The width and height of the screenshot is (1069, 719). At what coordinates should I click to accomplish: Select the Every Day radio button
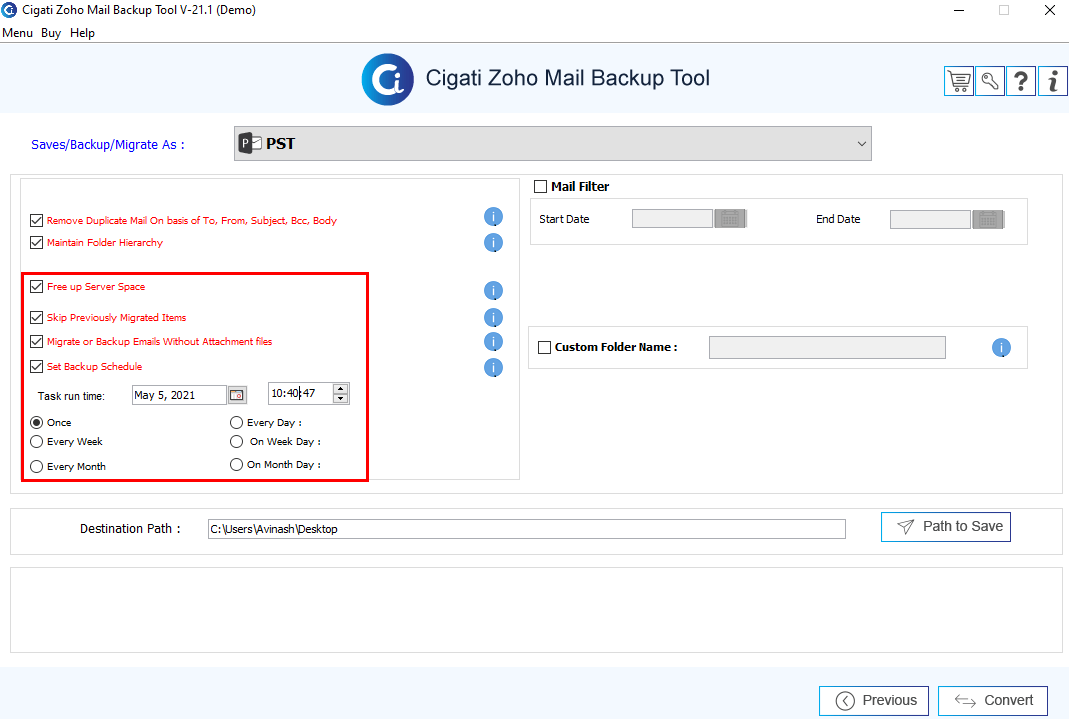click(237, 423)
